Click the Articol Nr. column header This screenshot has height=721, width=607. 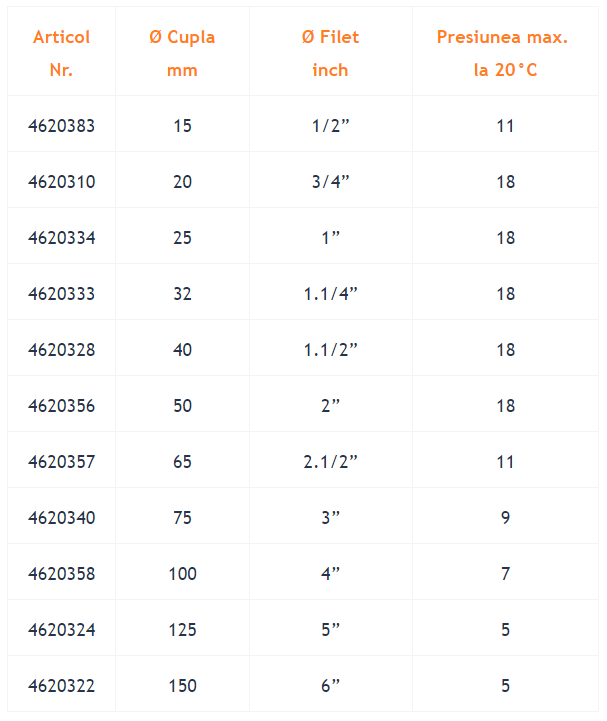[61, 53]
